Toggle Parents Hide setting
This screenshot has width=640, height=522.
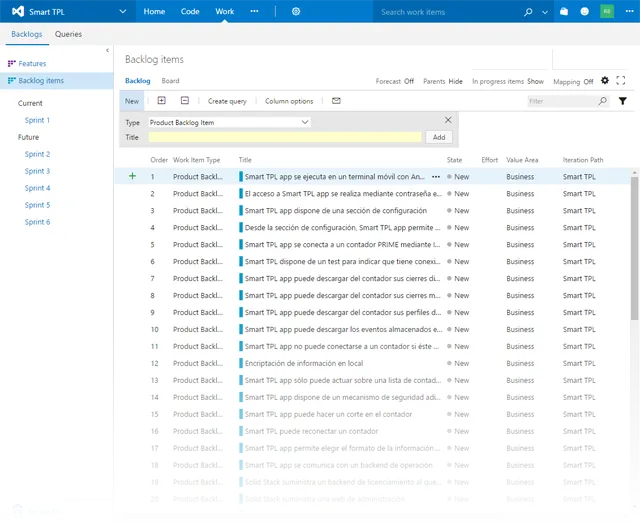(x=443, y=81)
